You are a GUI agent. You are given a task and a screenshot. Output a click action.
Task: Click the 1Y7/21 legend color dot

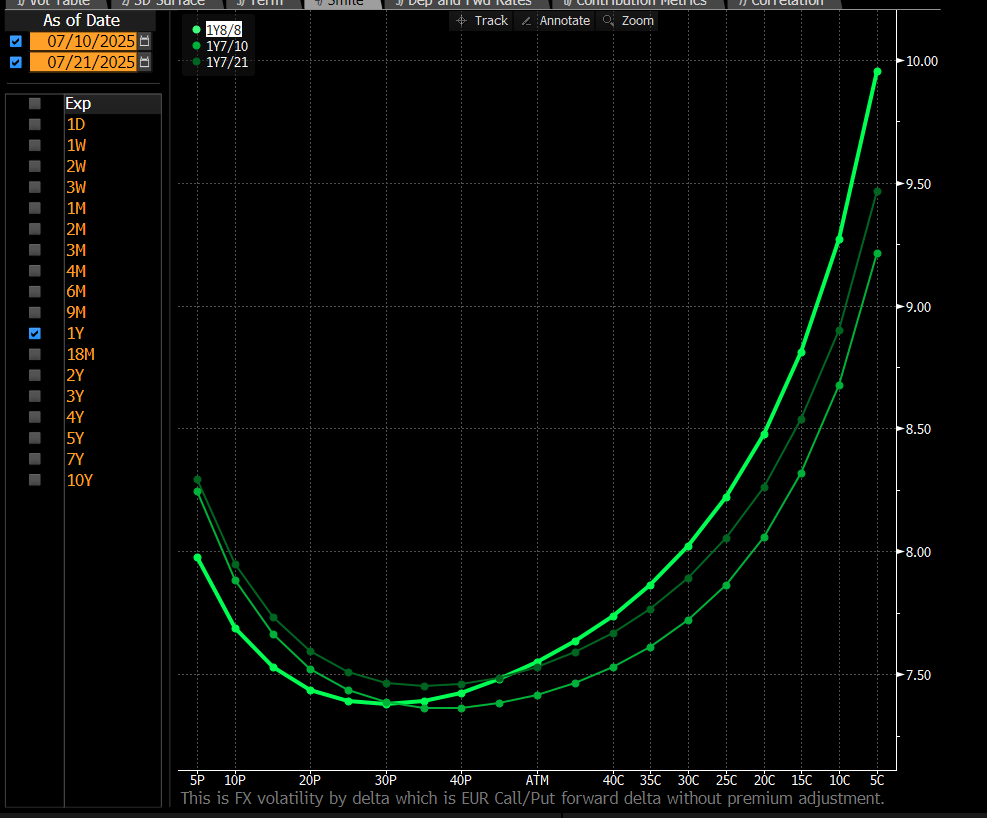pyautogui.click(x=197, y=62)
